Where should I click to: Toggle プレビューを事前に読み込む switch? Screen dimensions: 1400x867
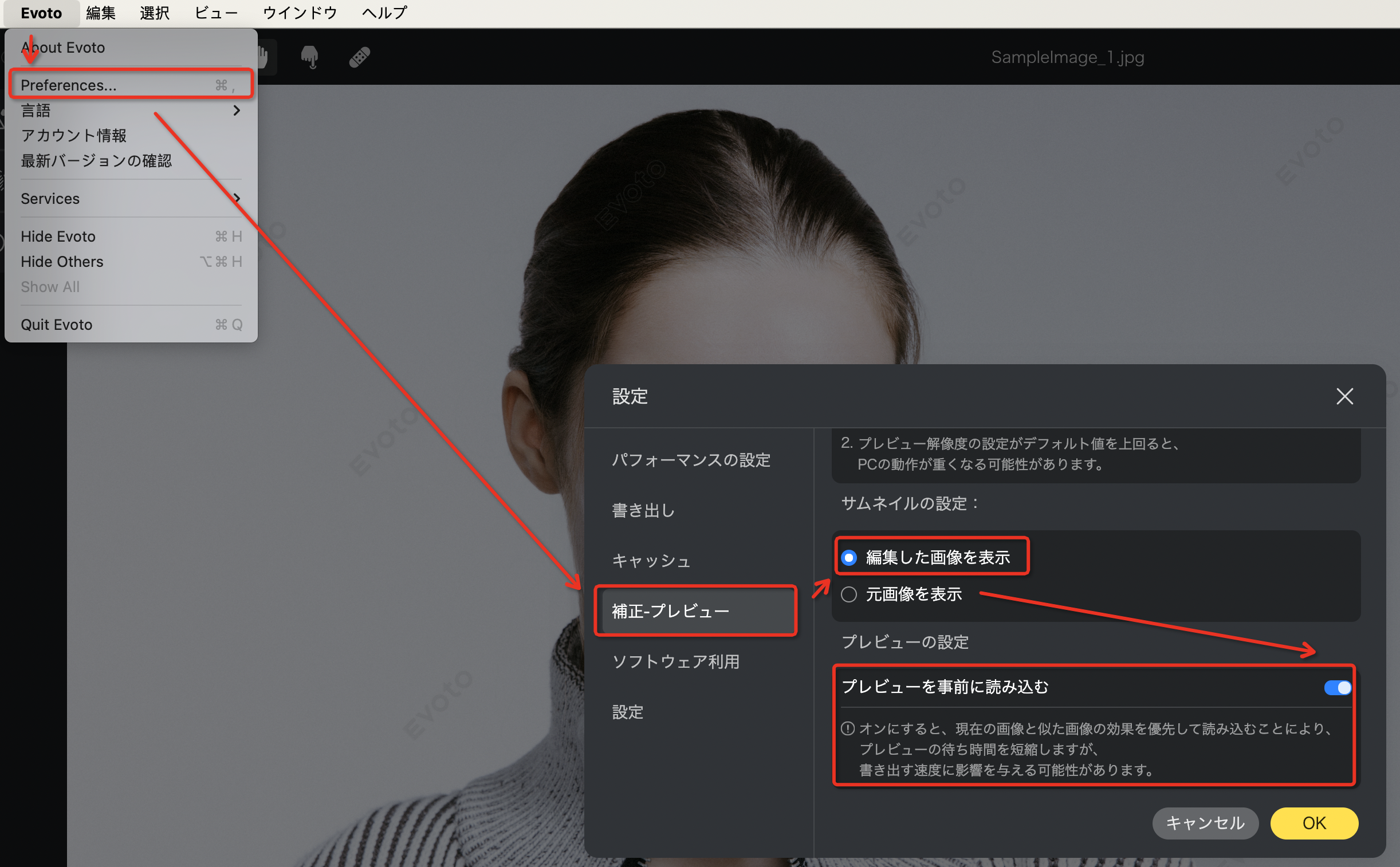[x=1337, y=687]
